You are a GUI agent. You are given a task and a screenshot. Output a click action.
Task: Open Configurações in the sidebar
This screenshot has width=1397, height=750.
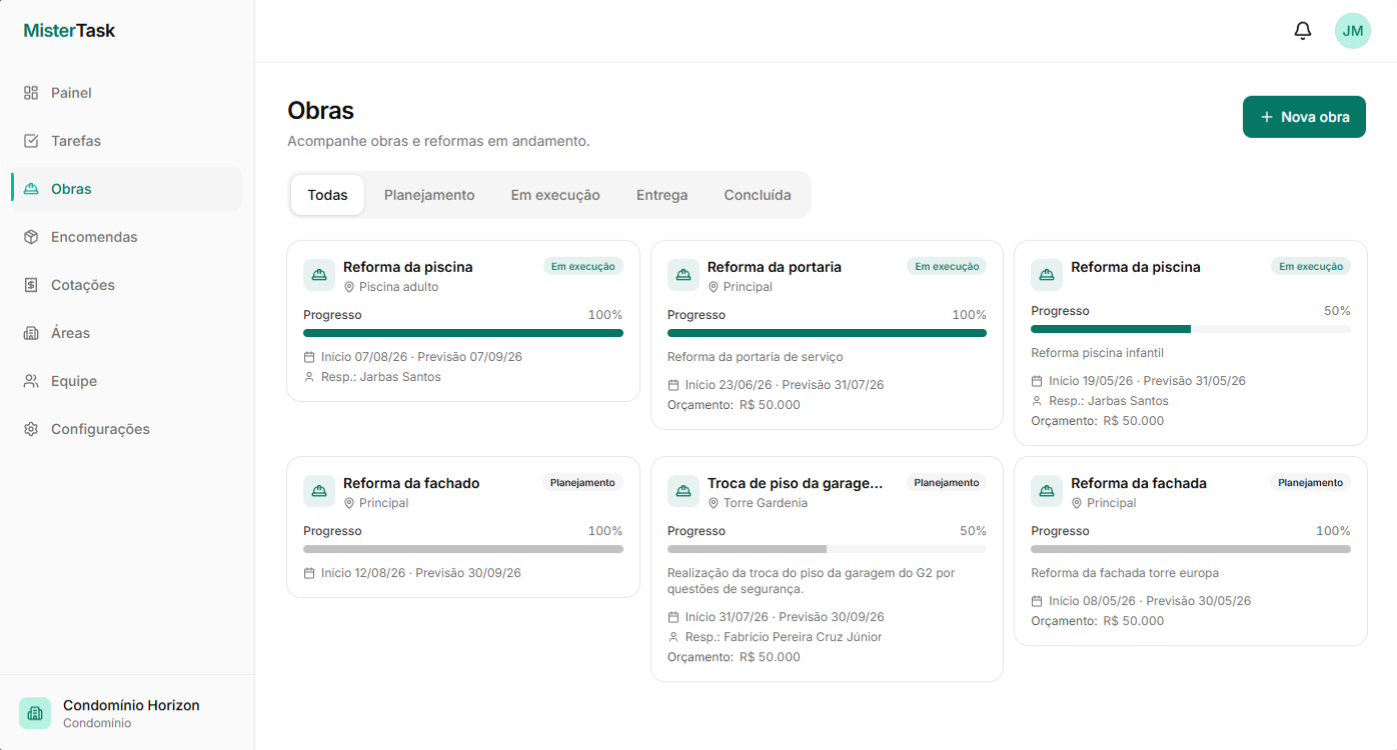126,429
